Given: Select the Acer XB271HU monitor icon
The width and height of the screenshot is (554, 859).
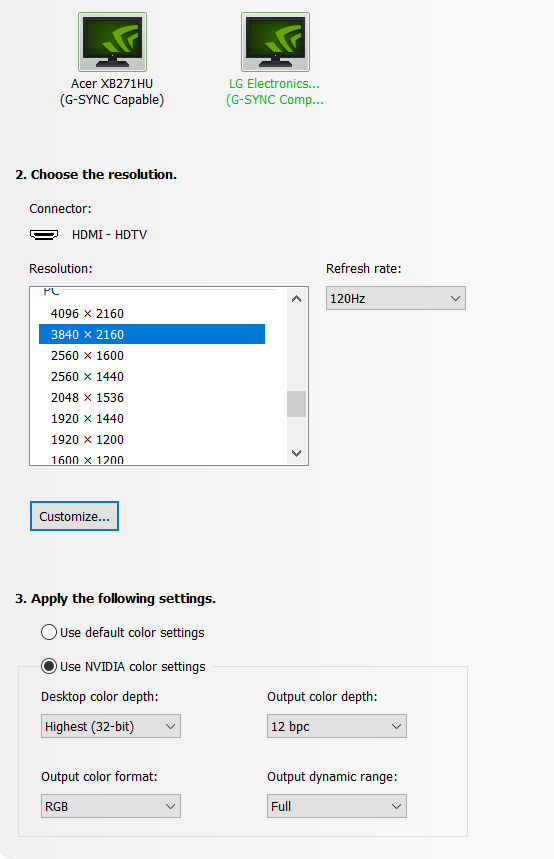Looking at the screenshot, I should [112, 42].
